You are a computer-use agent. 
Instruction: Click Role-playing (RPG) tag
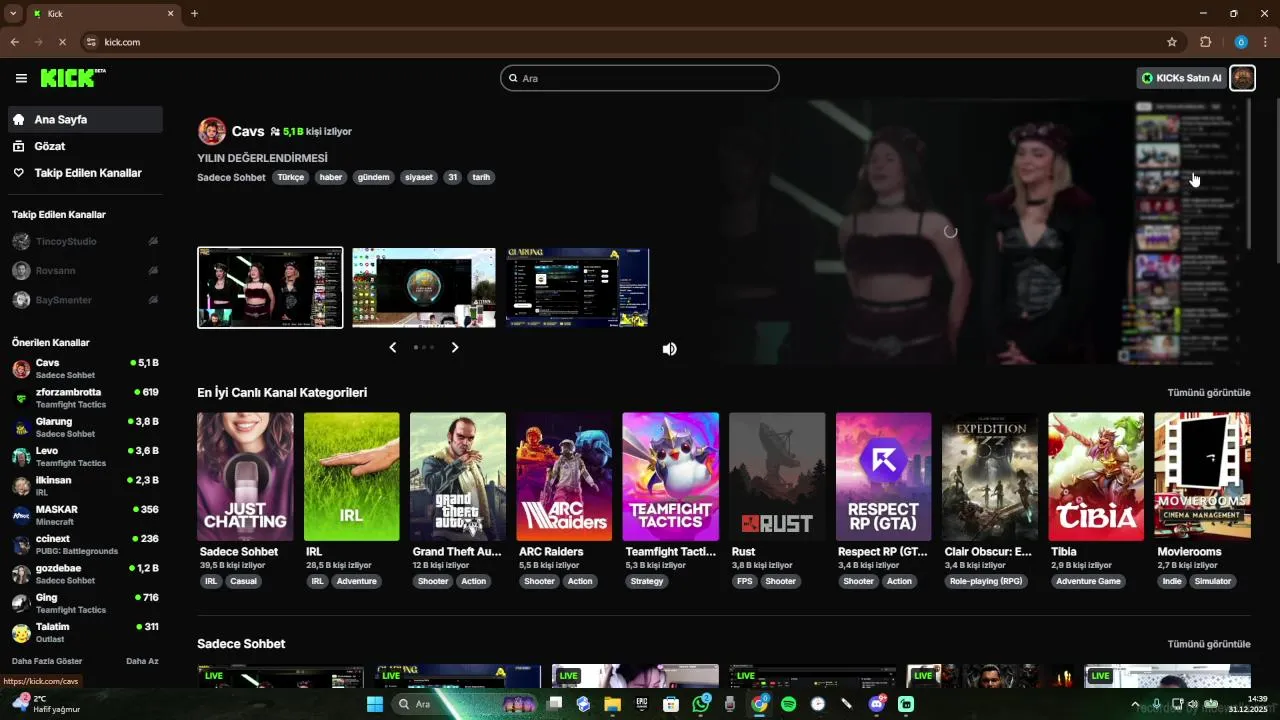(986, 581)
